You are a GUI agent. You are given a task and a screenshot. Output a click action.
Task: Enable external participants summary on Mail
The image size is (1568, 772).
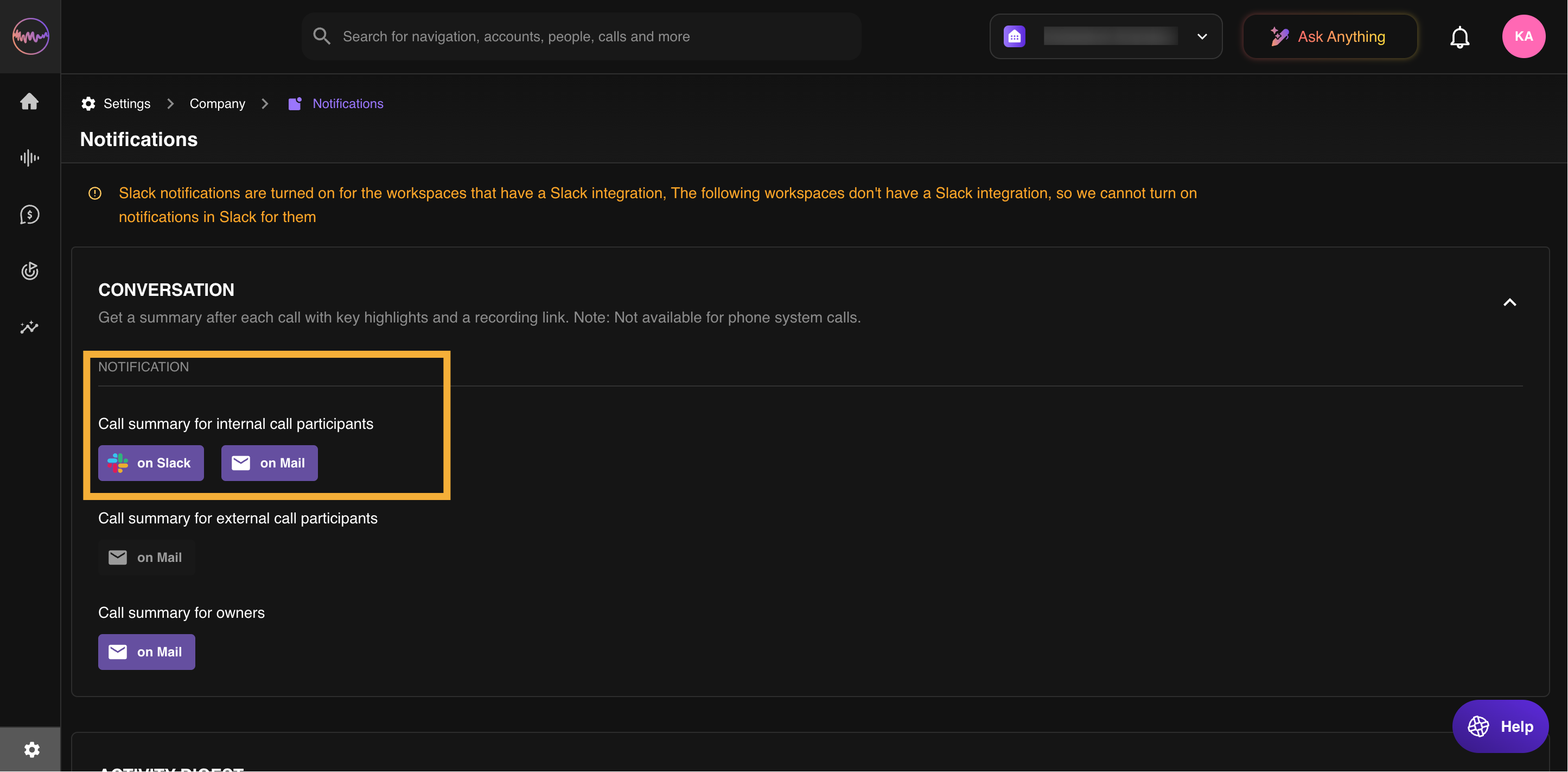pos(146,558)
